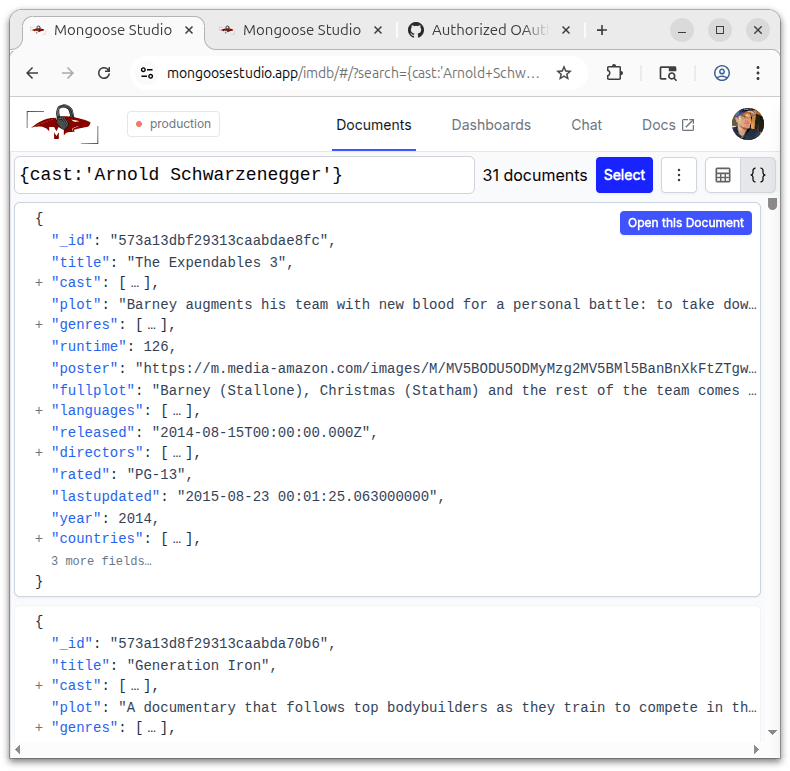This screenshot has height=771, width=790.
Task: Bookmark this page with star icon
Action: point(564,73)
